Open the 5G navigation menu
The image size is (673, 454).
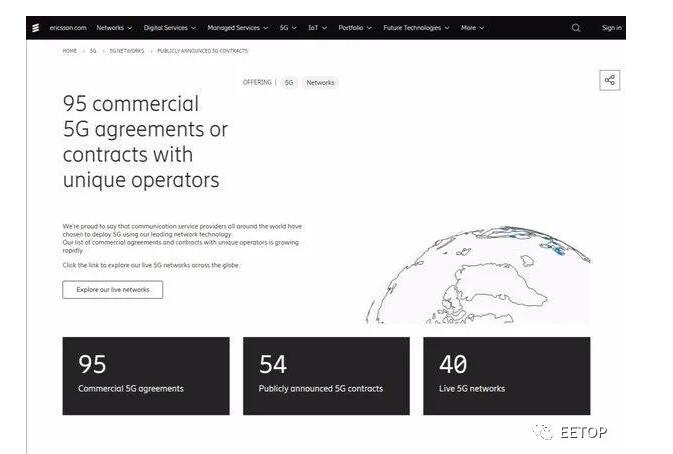tap(287, 28)
